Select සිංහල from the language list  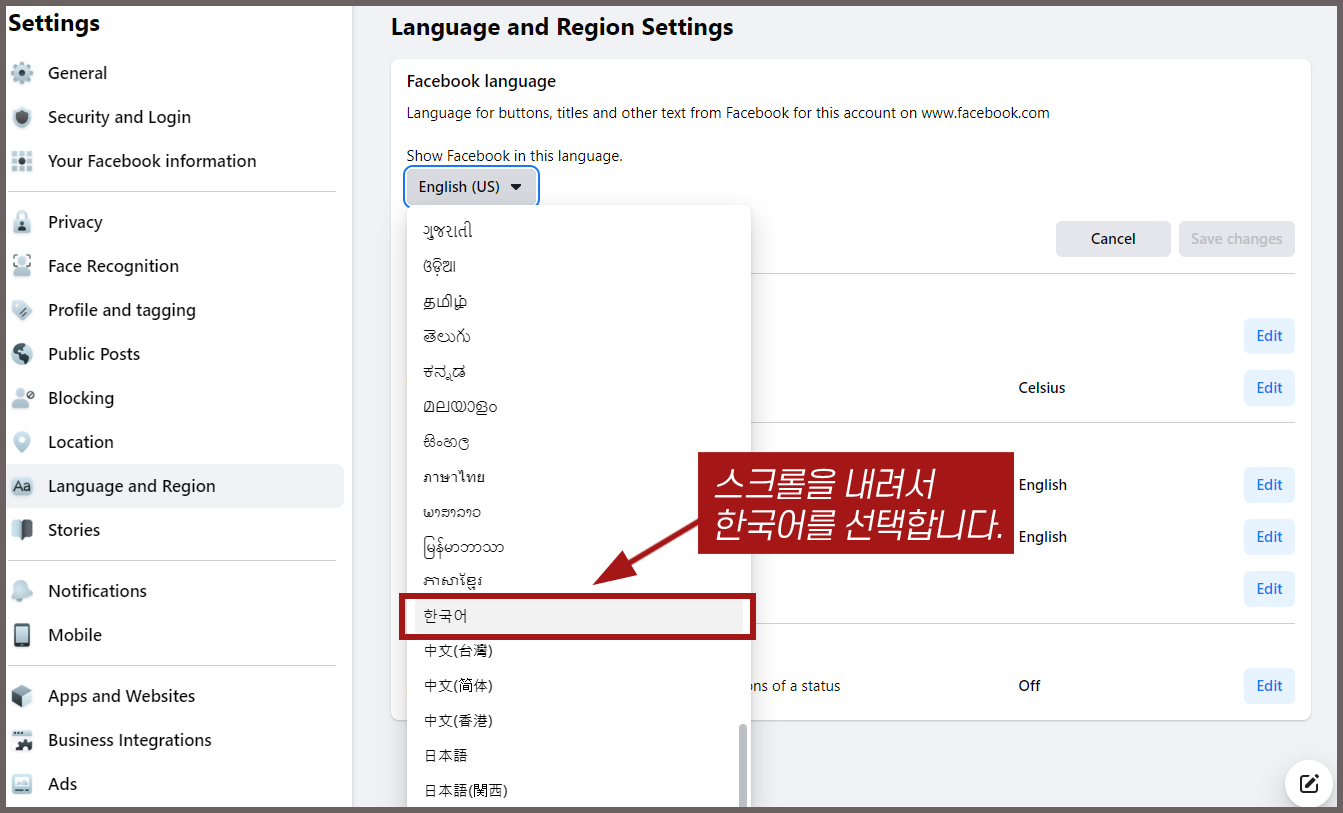pyautogui.click(x=576, y=441)
